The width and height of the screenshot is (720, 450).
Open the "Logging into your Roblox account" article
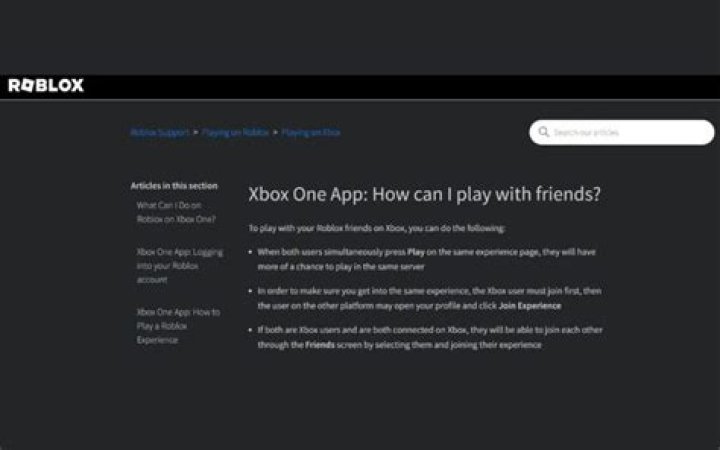click(x=180, y=266)
